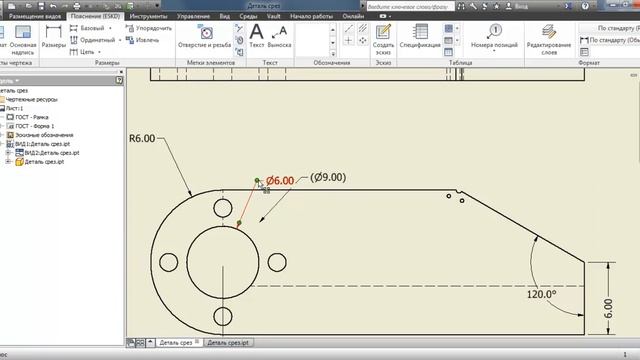This screenshot has height=360, width=640.
Task: Click the Основная надпись title block tool
Action: [23, 40]
